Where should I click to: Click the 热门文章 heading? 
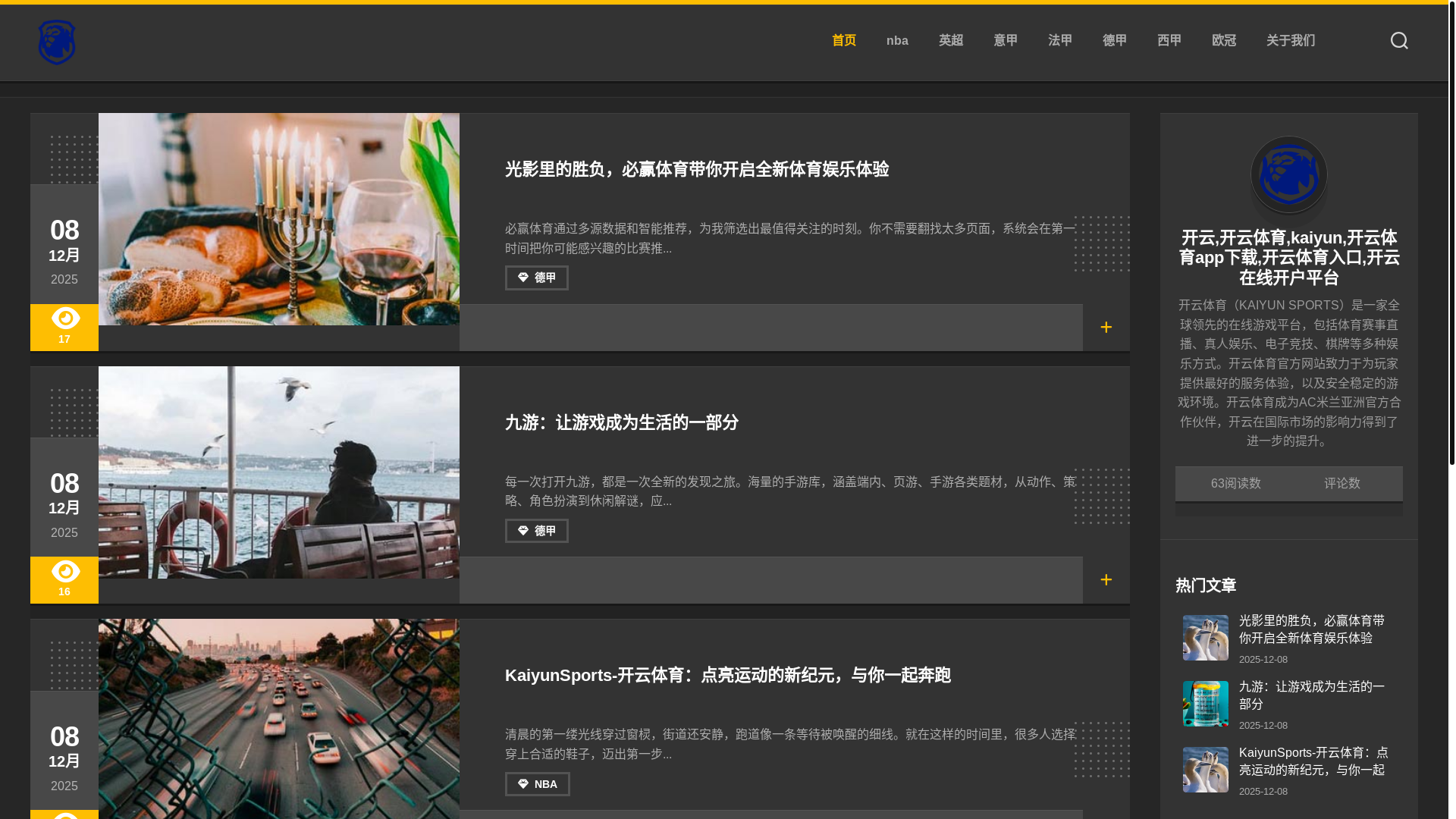pyautogui.click(x=1206, y=585)
